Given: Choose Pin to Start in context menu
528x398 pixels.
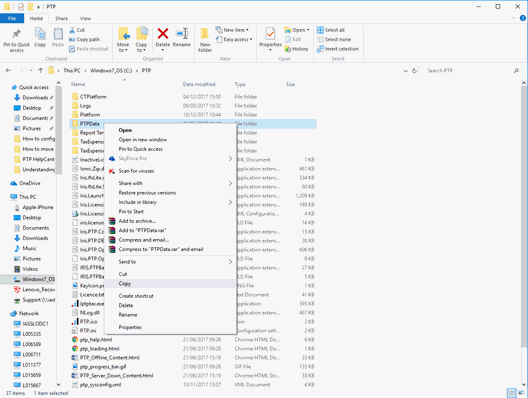Looking at the screenshot, I should [x=169, y=211].
